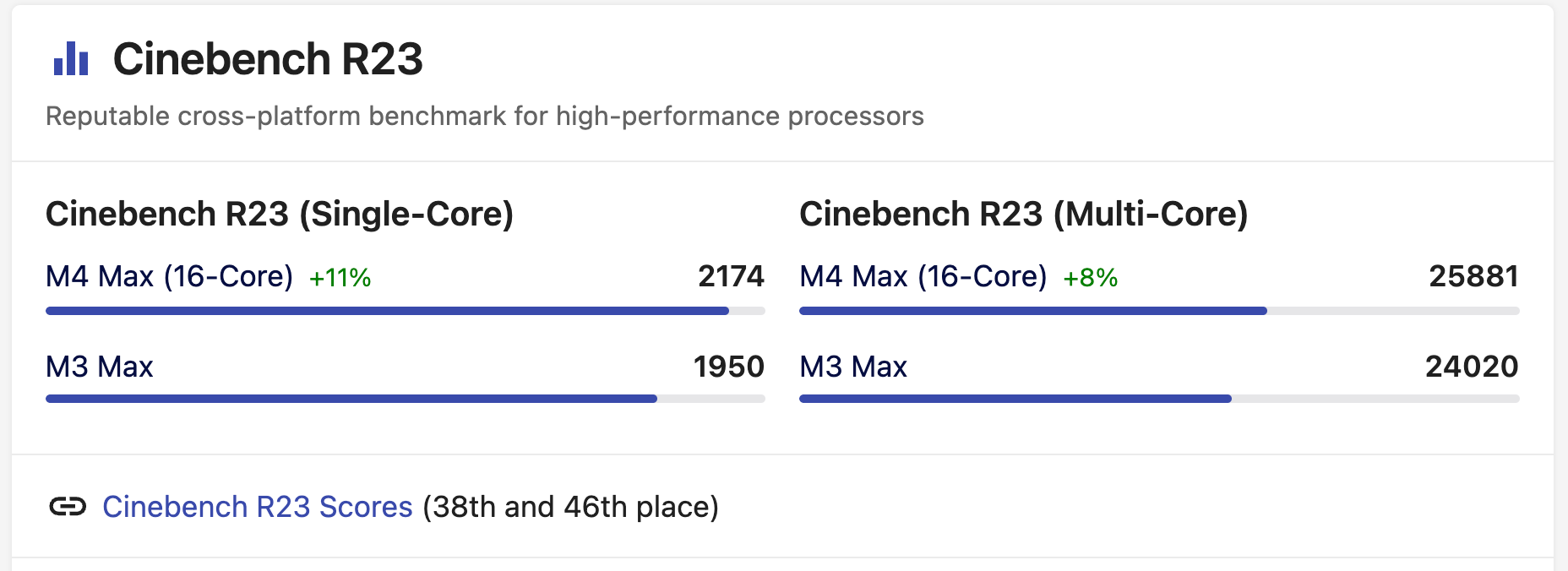Click the Cinebench R23 (Multi-Core) heading
The height and width of the screenshot is (571, 1568).
(x=1023, y=215)
